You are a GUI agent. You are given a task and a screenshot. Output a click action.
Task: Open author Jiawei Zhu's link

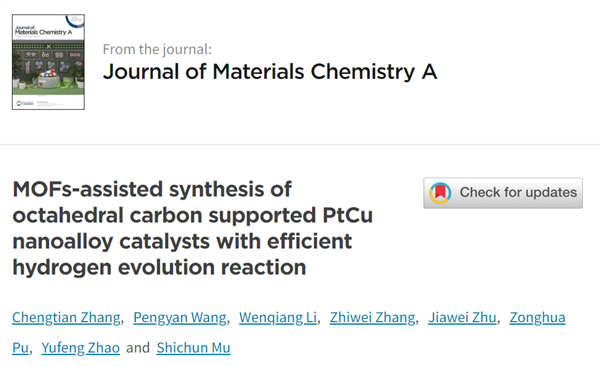462,318
